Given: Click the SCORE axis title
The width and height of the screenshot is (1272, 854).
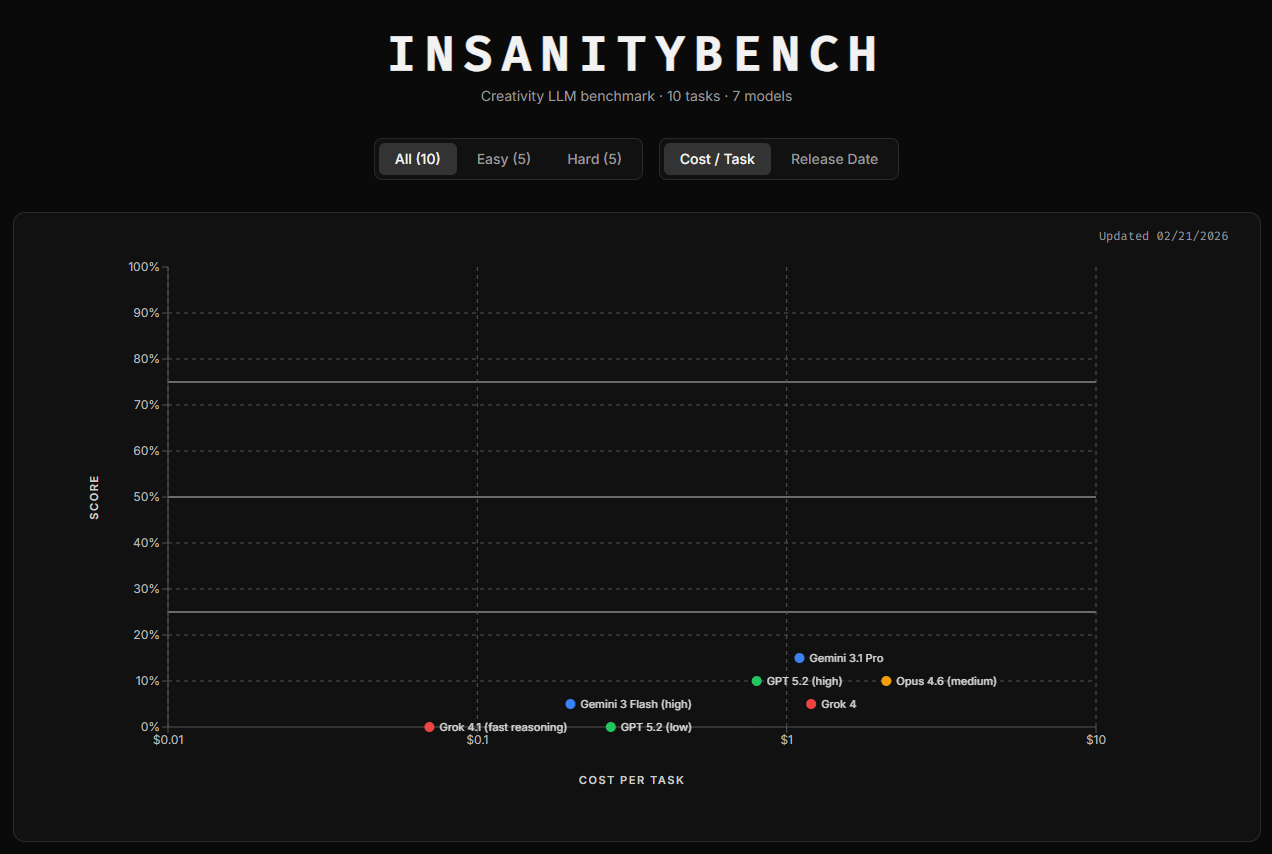Looking at the screenshot, I should 95,497.
